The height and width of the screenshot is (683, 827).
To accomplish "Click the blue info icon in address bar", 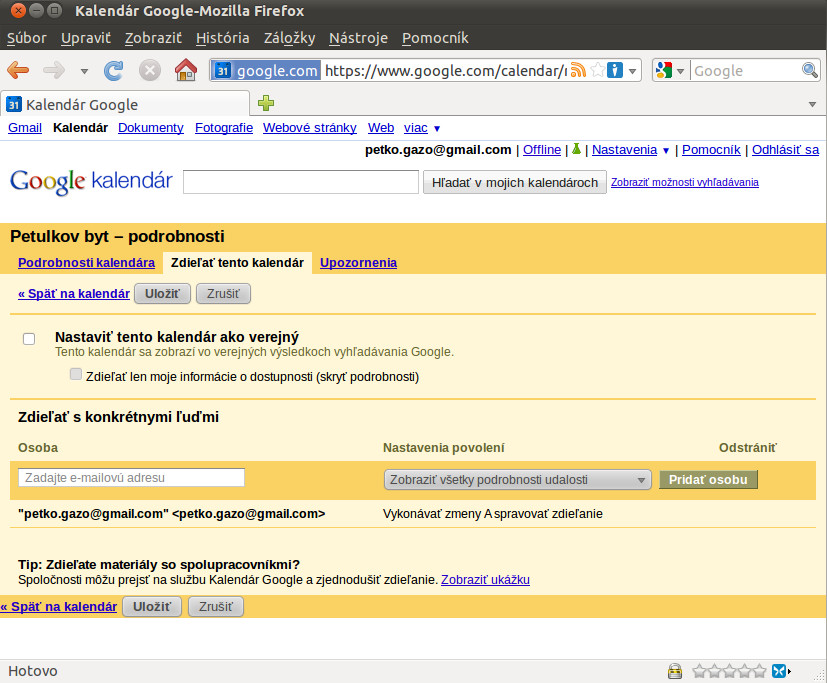I will (x=615, y=70).
